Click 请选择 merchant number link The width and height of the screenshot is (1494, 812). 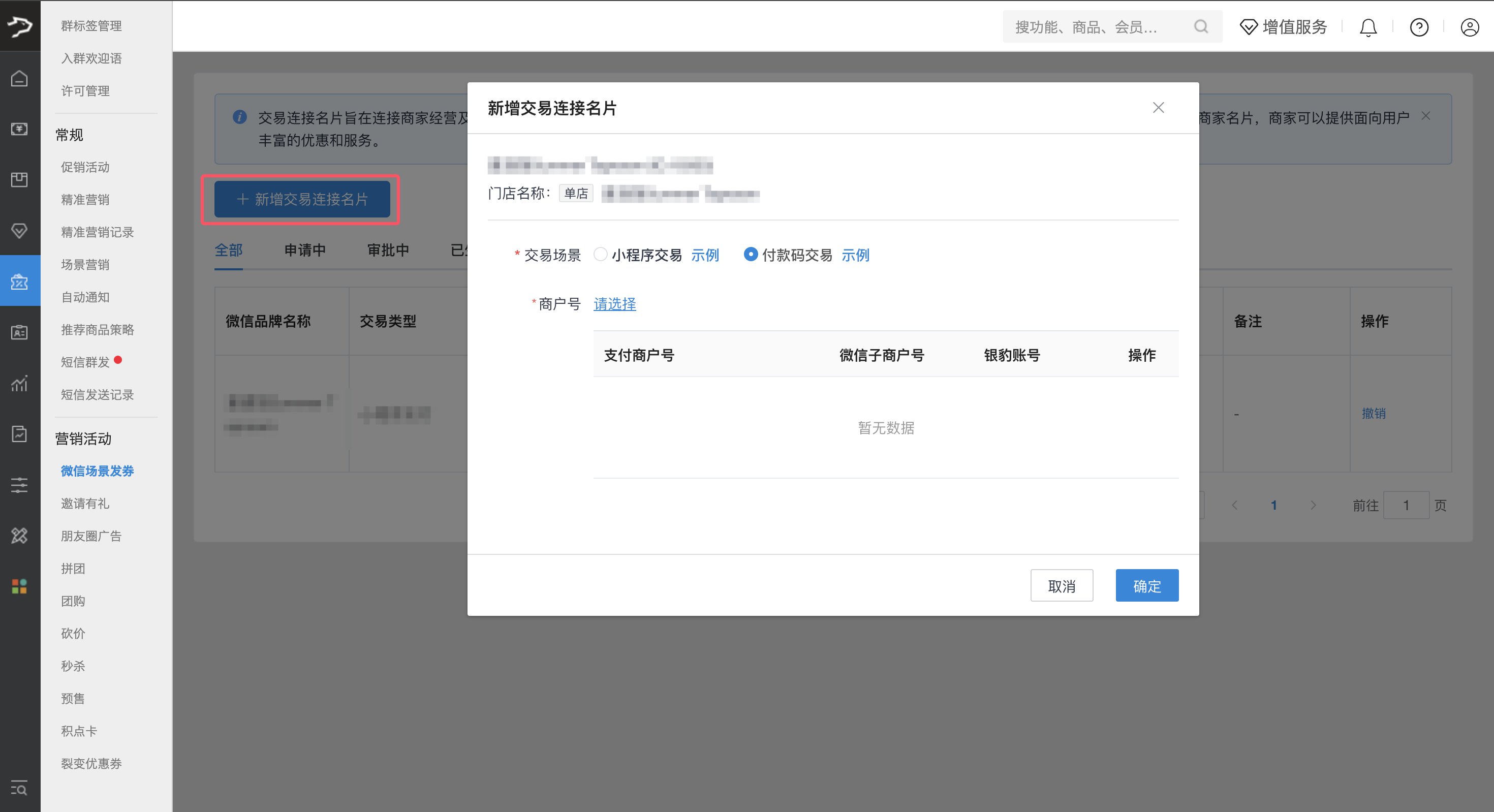614,304
